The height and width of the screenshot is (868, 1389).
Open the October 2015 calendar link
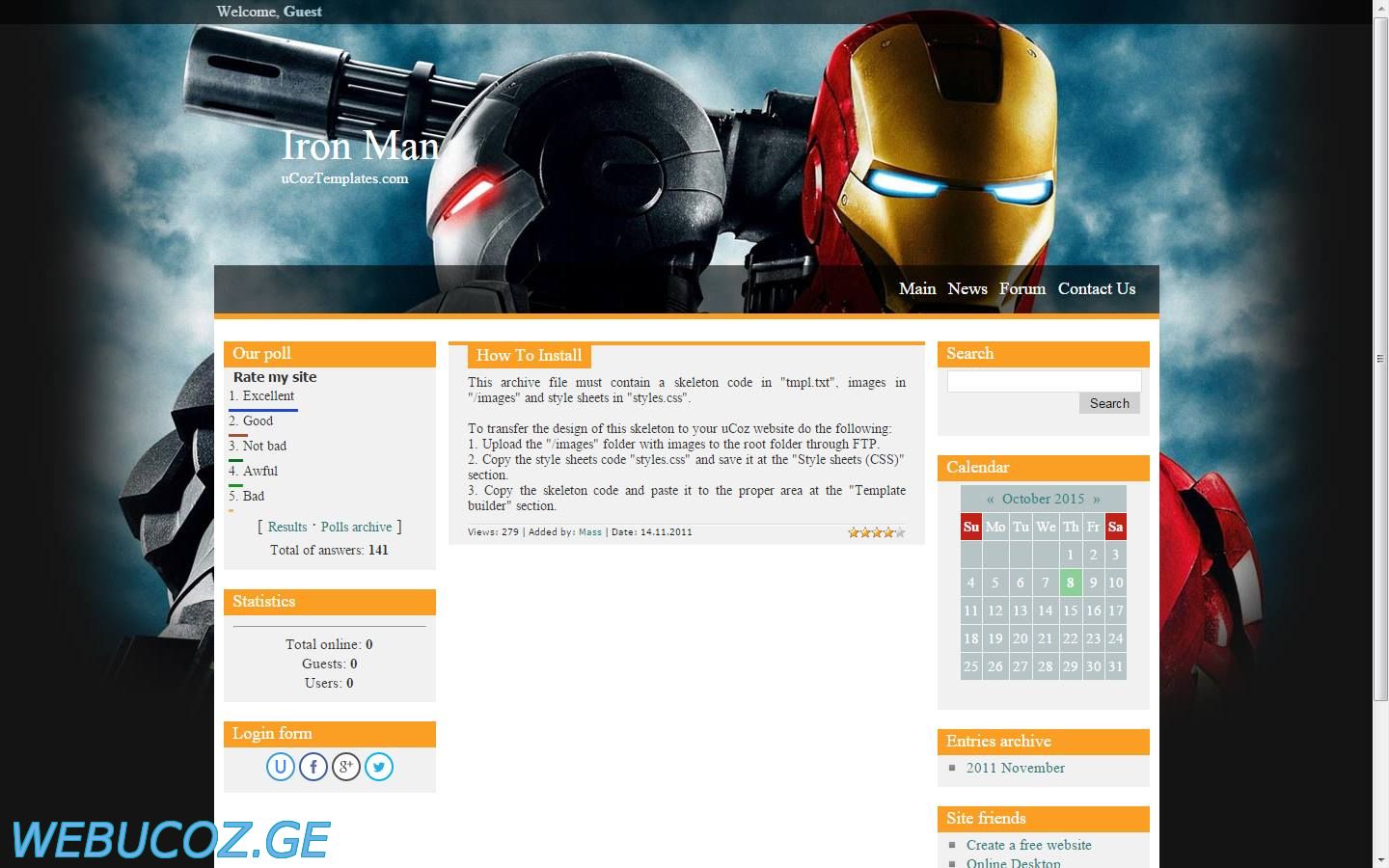coord(1043,499)
